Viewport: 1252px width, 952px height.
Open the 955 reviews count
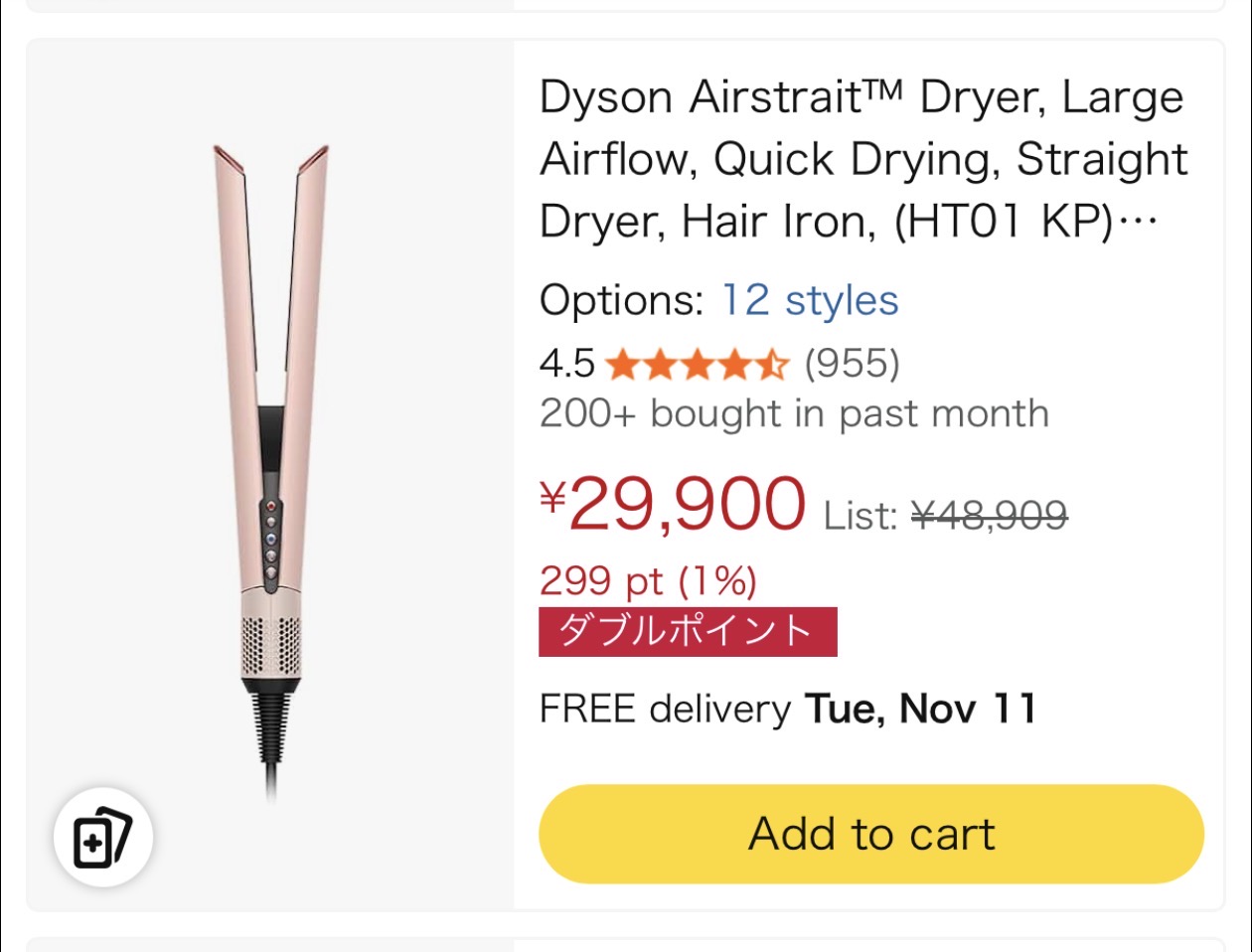[x=852, y=364]
